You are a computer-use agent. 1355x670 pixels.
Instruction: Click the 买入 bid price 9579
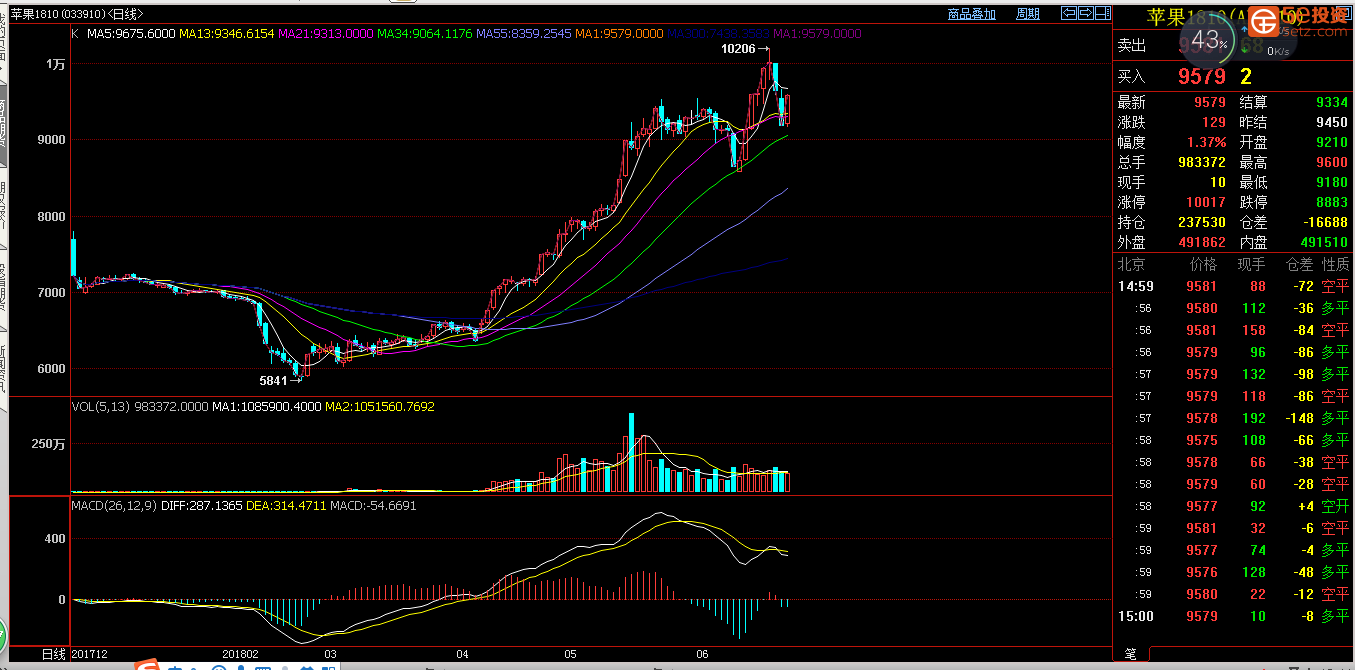coord(1202,76)
